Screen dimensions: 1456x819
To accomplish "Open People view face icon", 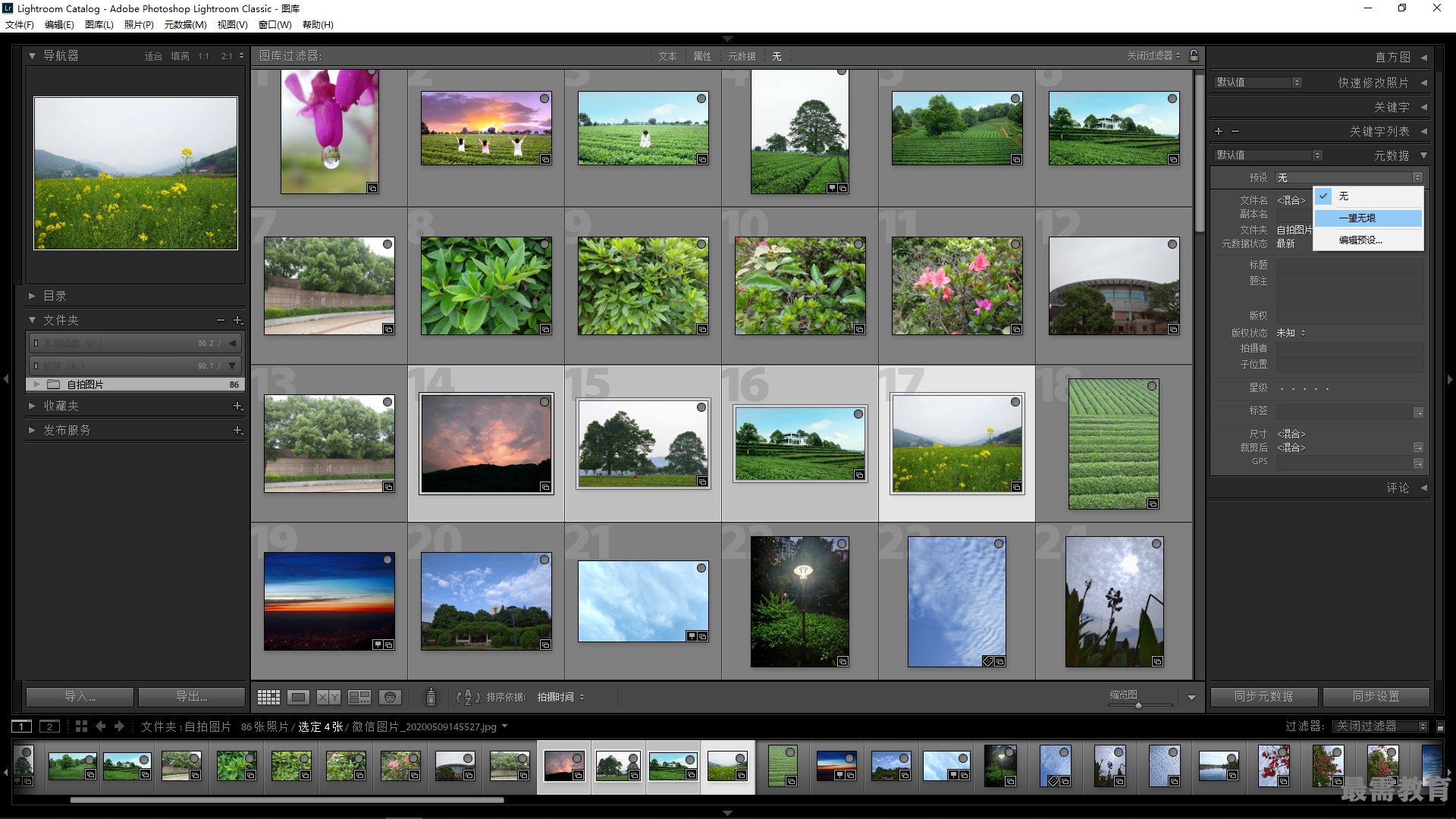I will point(390,697).
